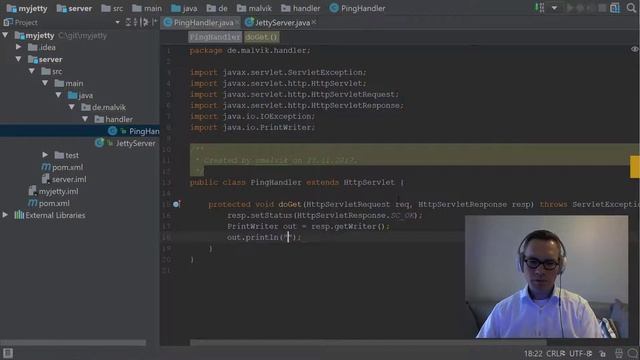The width and height of the screenshot is (640, 360).
Task: Select PingHandler class in project tree
Action: tap(134, 131)
